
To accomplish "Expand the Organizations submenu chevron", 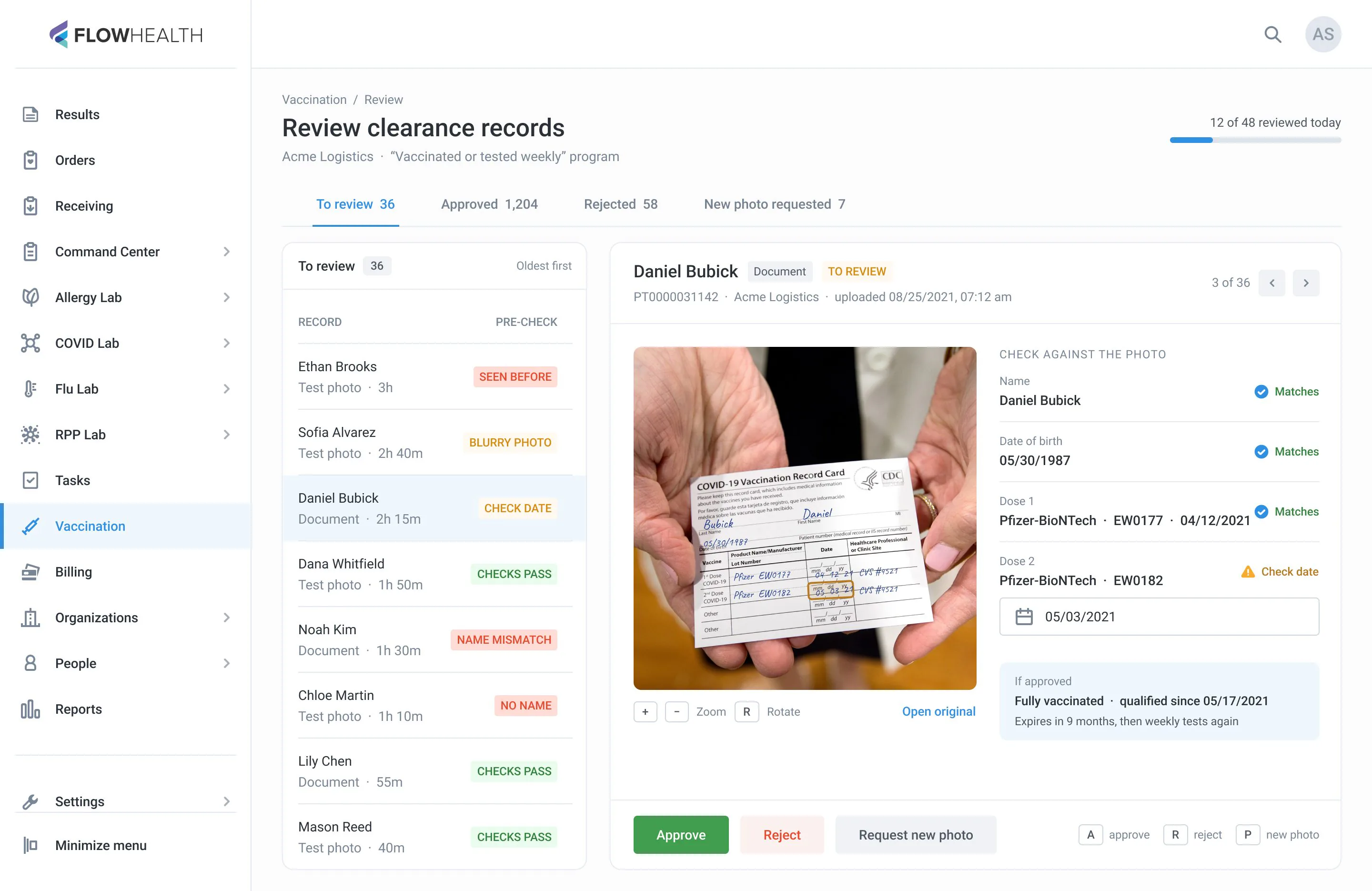I will (x=227, y=617).
